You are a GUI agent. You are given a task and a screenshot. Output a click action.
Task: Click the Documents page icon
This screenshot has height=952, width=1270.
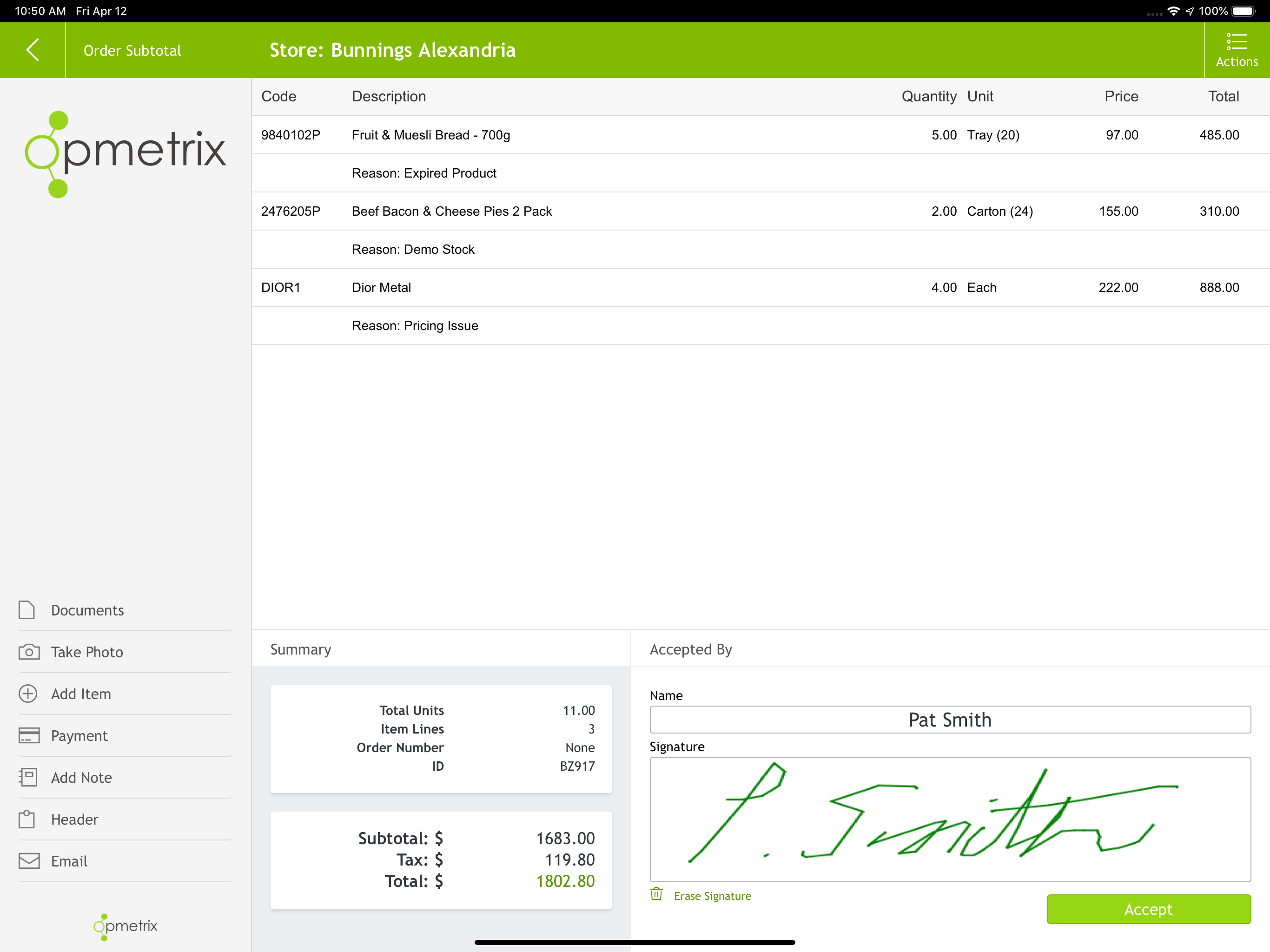[27, 610]
